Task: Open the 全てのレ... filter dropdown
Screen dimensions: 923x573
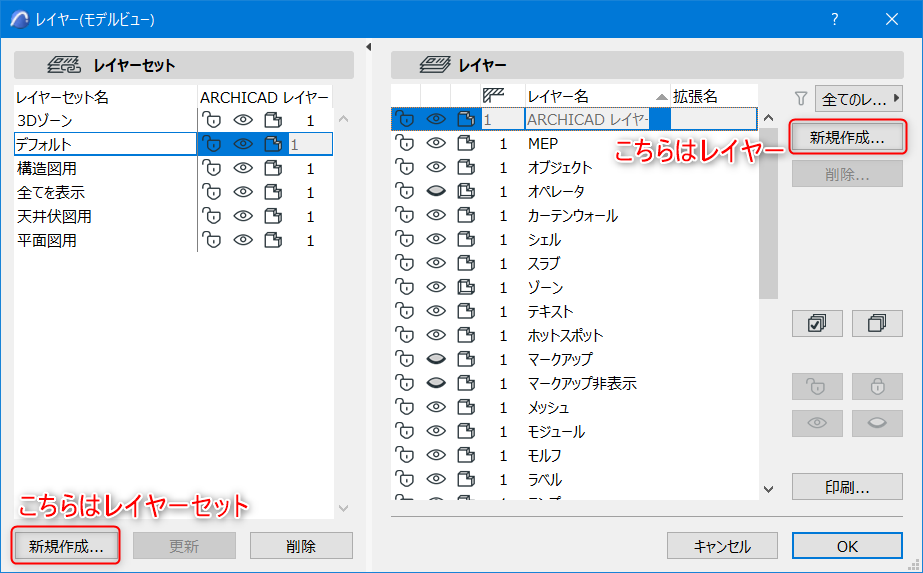Action: point(859,99)
